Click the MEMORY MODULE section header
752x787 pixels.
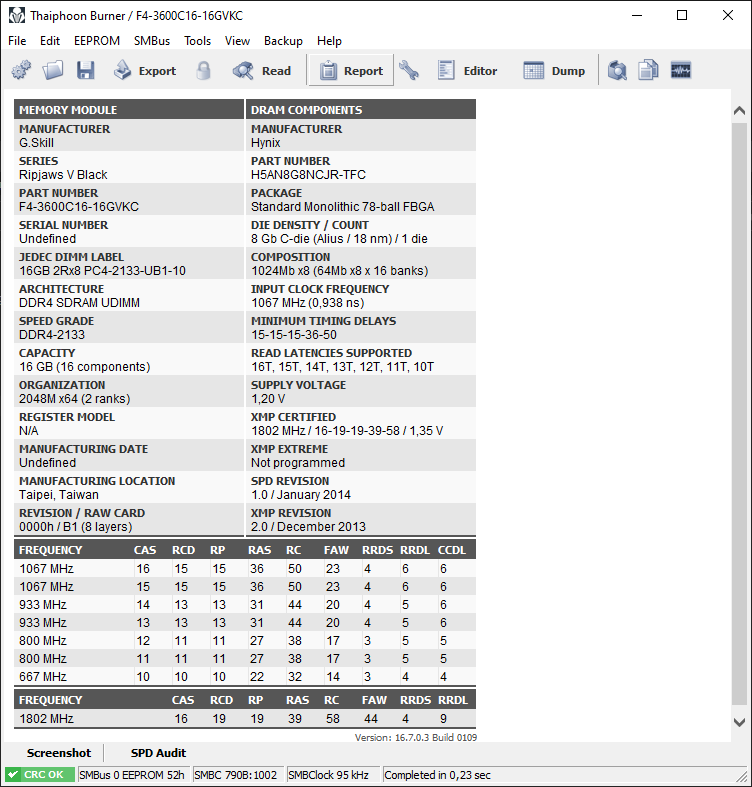(x=129, y=109)
